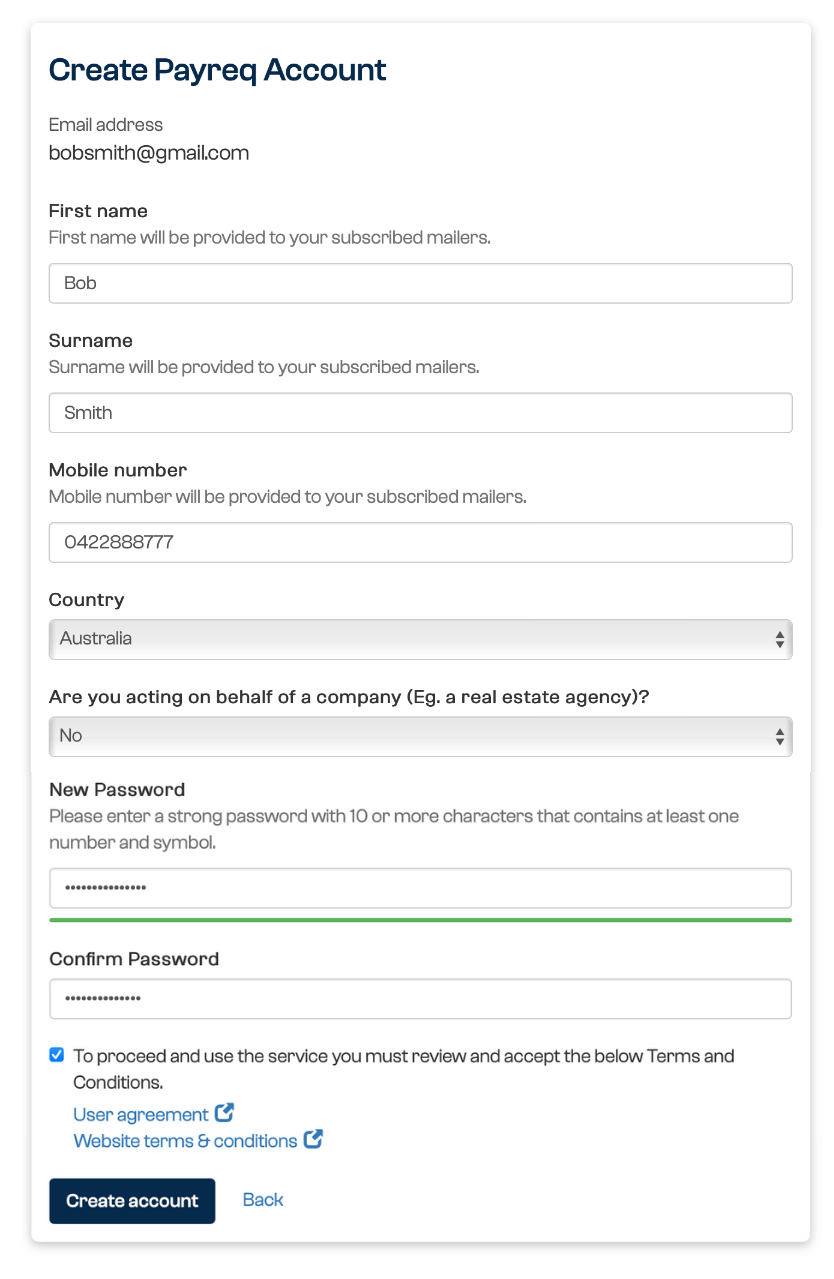834x1279 pixels.
Task: Click the Create Payreq Account heading
Action: (x=217, y=70)
